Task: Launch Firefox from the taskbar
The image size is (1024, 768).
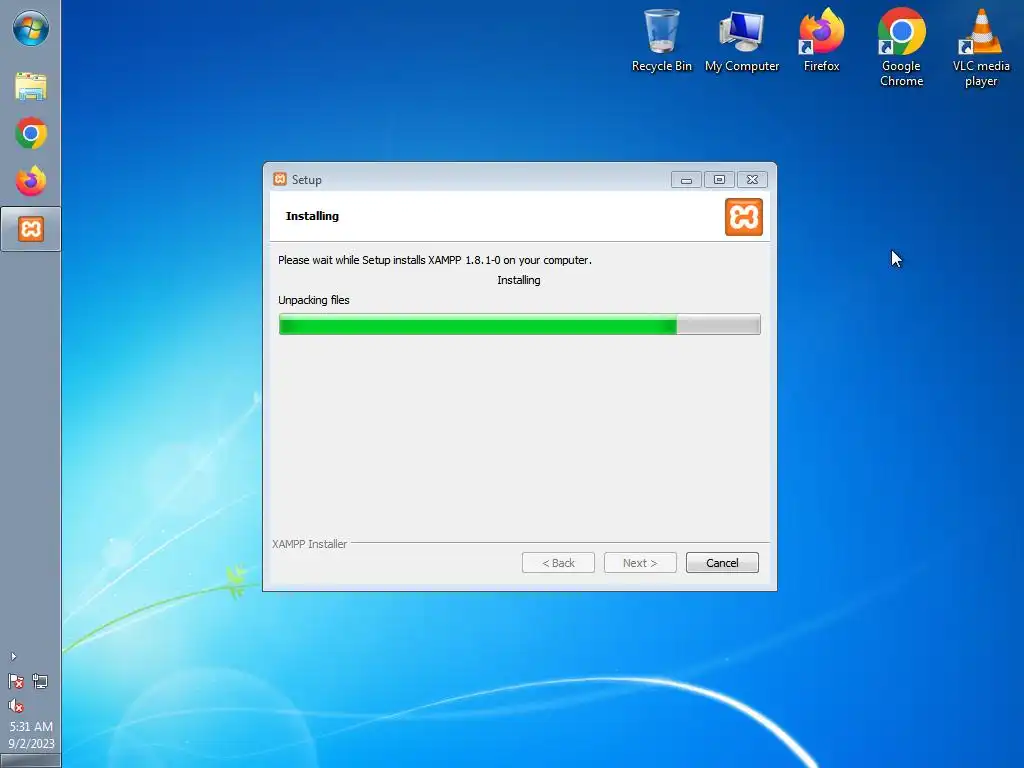Action: 31,181
